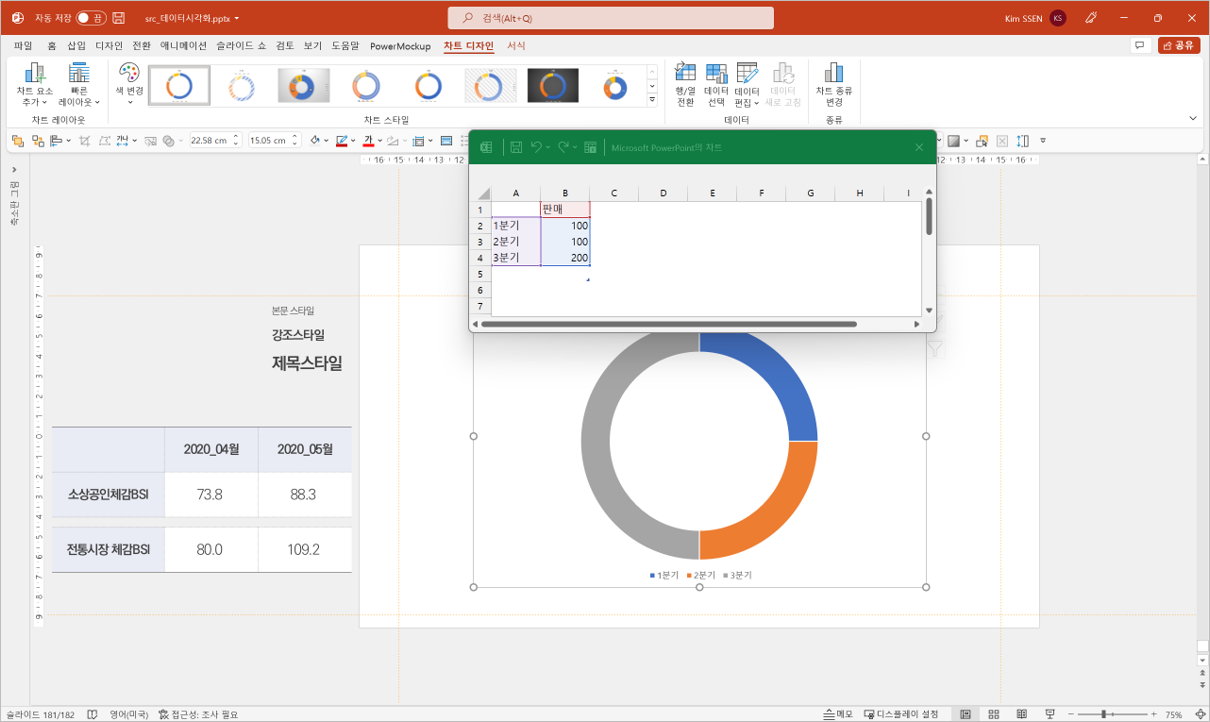The width and height of the screenshot is (1210, 722).
Task: Click the chart filter funnel button
Action: click(x=935, y=347)
